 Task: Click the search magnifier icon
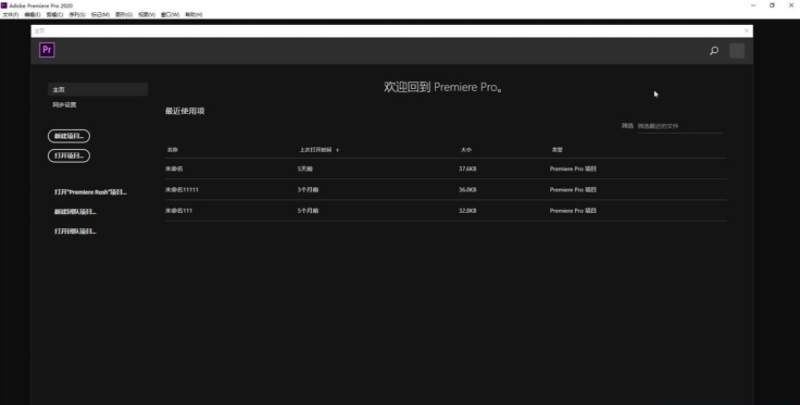[x=714, y=51]
